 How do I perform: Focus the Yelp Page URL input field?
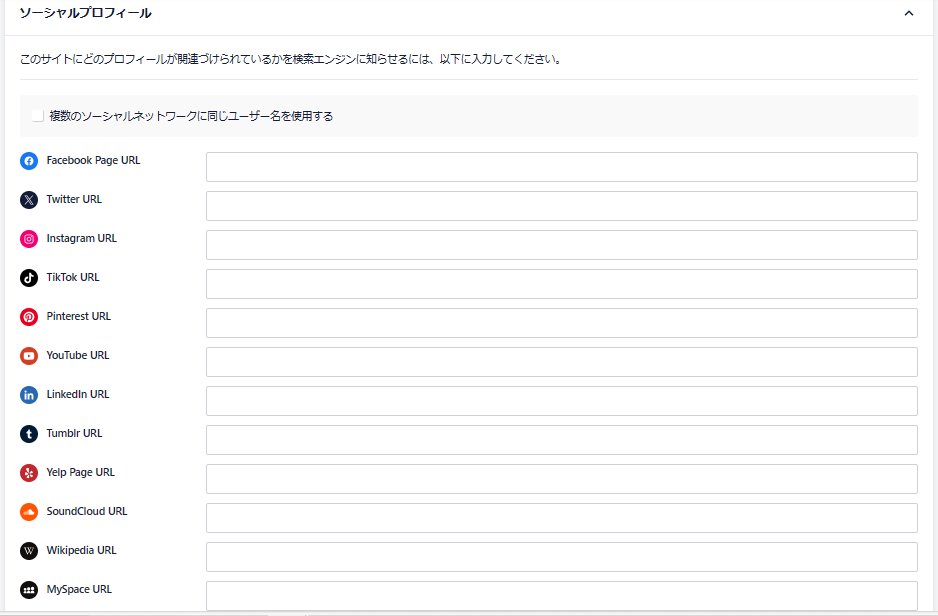click(562, 479)
